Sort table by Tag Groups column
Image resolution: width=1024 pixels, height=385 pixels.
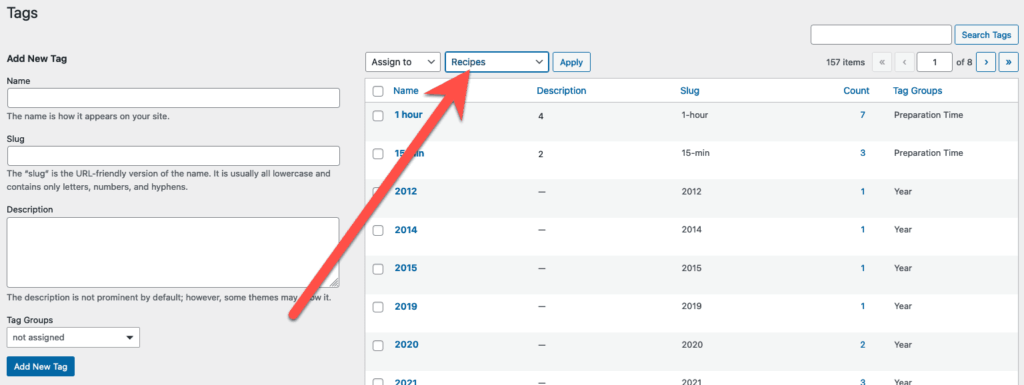point(918,91)
